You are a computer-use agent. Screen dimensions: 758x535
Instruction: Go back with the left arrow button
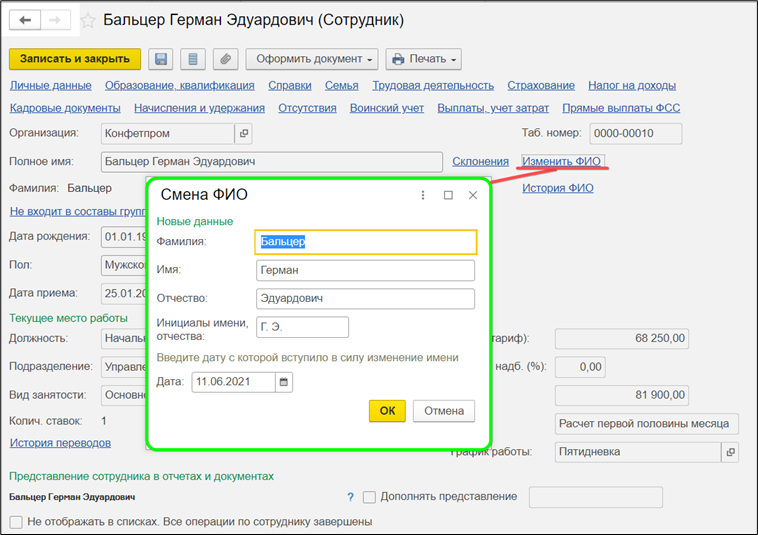[x=25, y=20]
